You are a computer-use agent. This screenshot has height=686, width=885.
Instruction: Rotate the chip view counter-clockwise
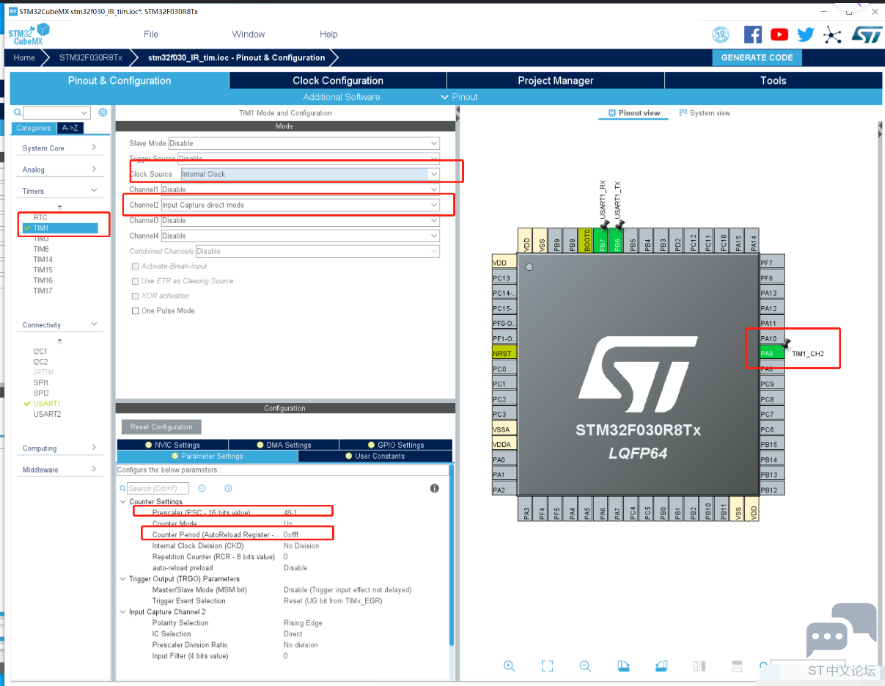click(x=661, y=666)
